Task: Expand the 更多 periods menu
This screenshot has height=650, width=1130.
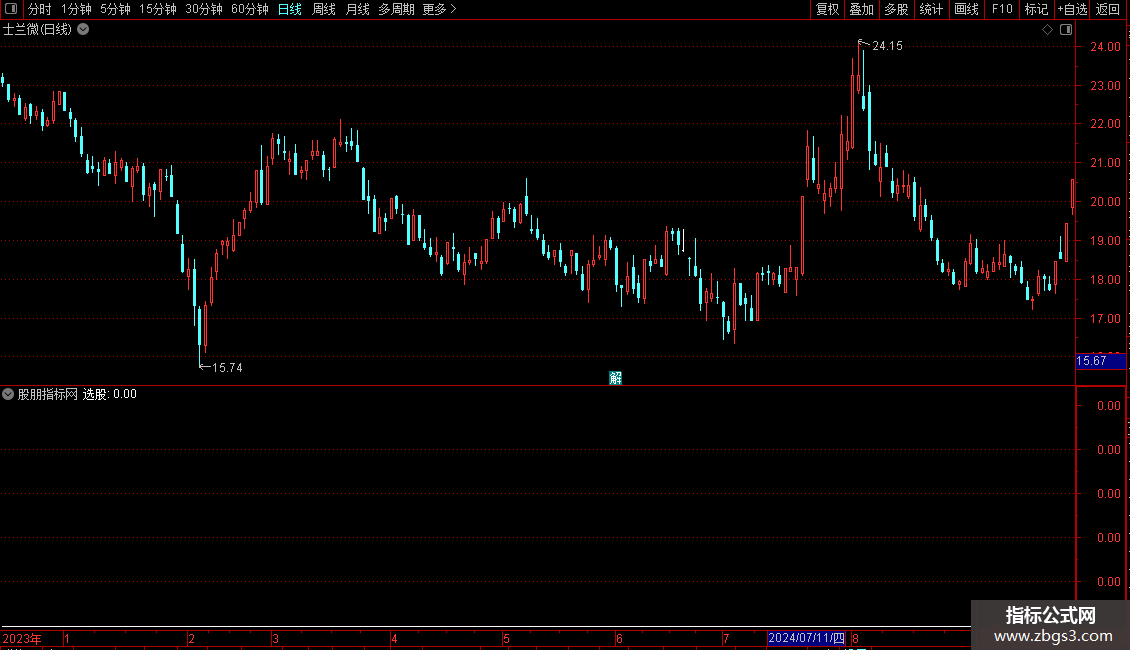Action: [x=440, y=9]
